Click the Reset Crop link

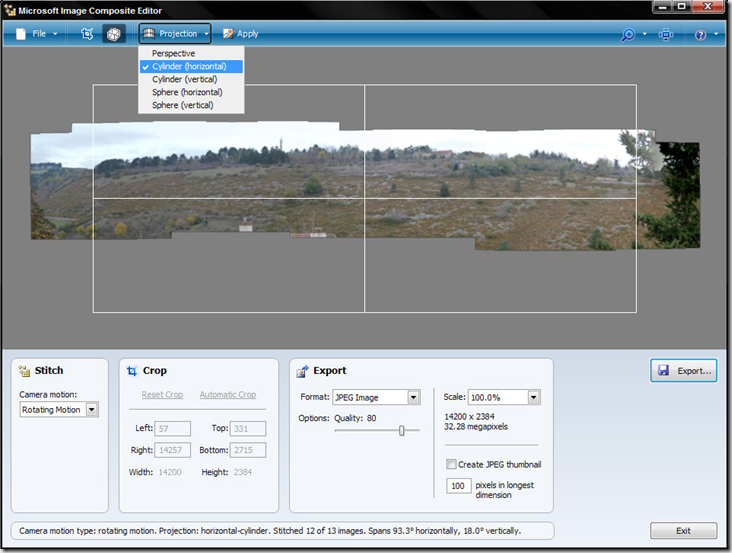(x=162, y=394)
